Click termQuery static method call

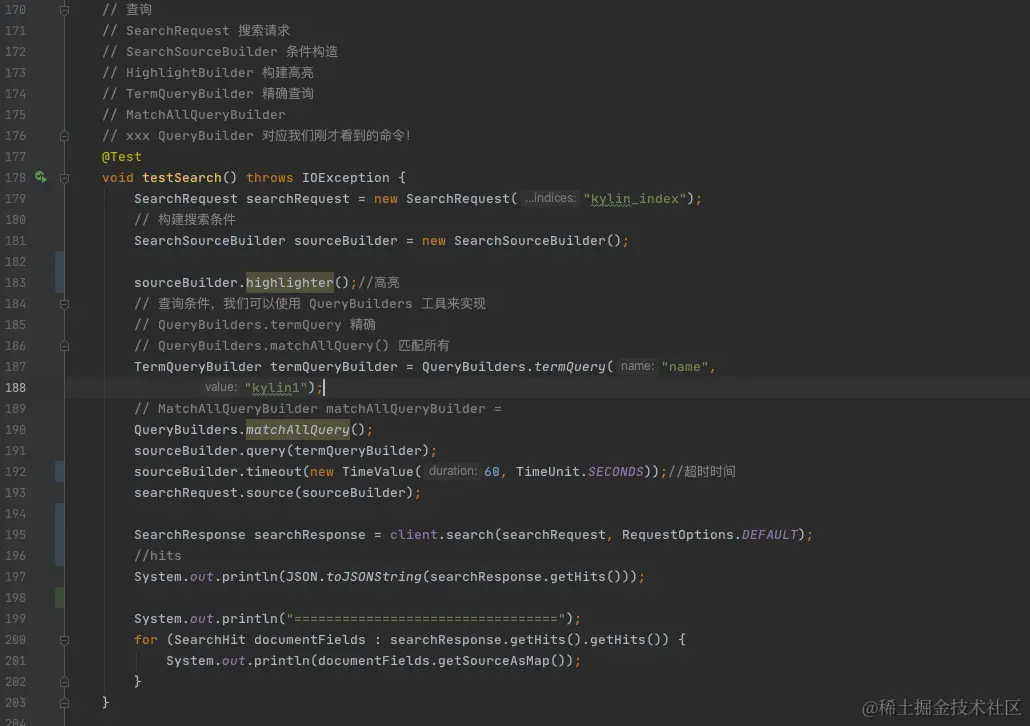[x=569, y=367]
